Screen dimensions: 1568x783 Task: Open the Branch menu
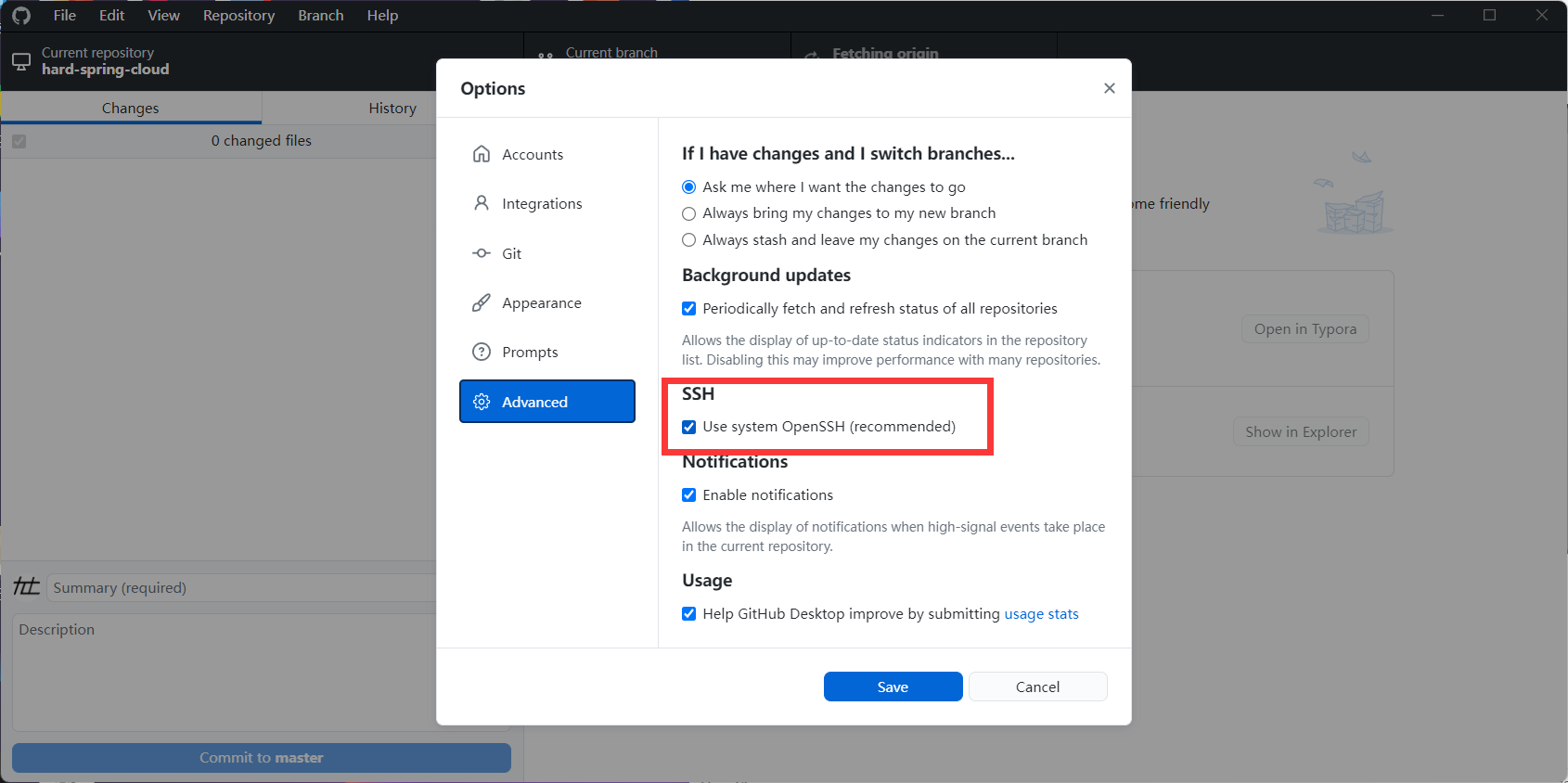click(321, 16)
